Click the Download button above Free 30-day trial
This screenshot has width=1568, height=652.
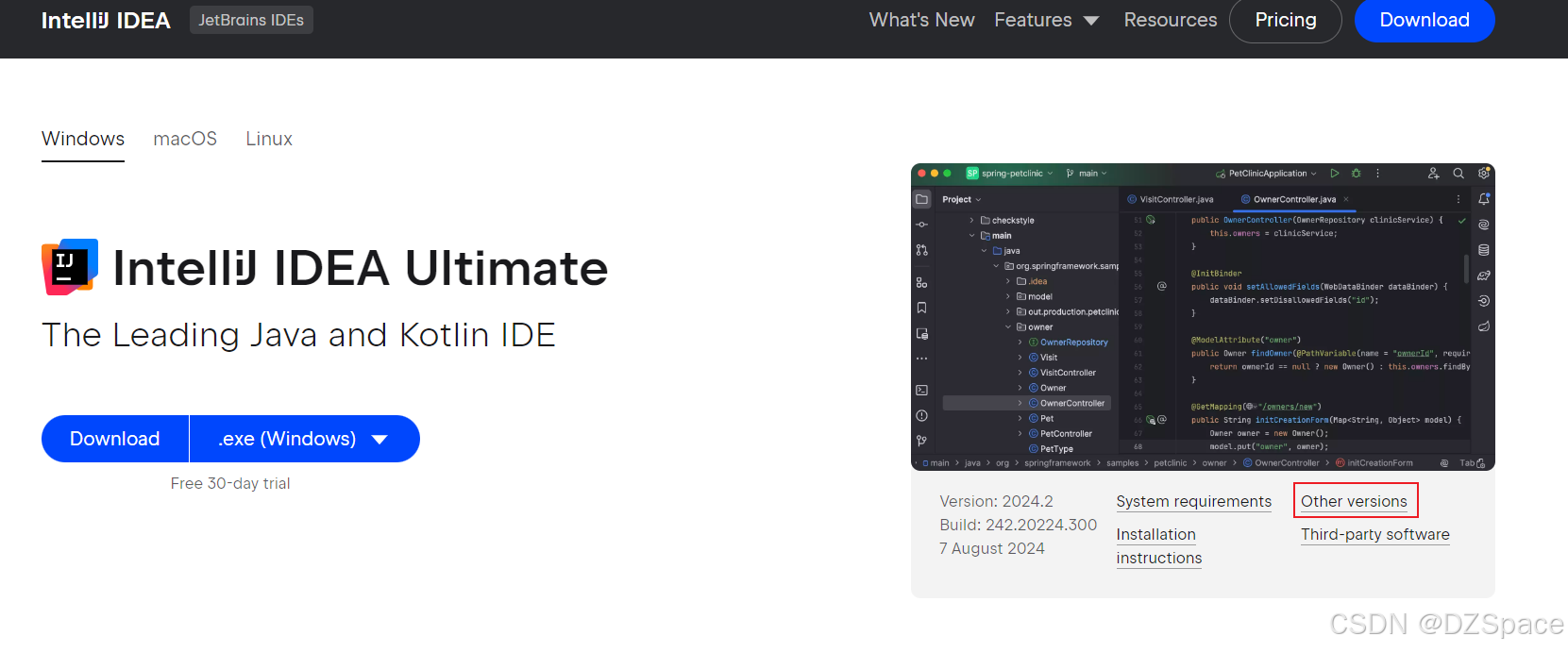(115, 439)
